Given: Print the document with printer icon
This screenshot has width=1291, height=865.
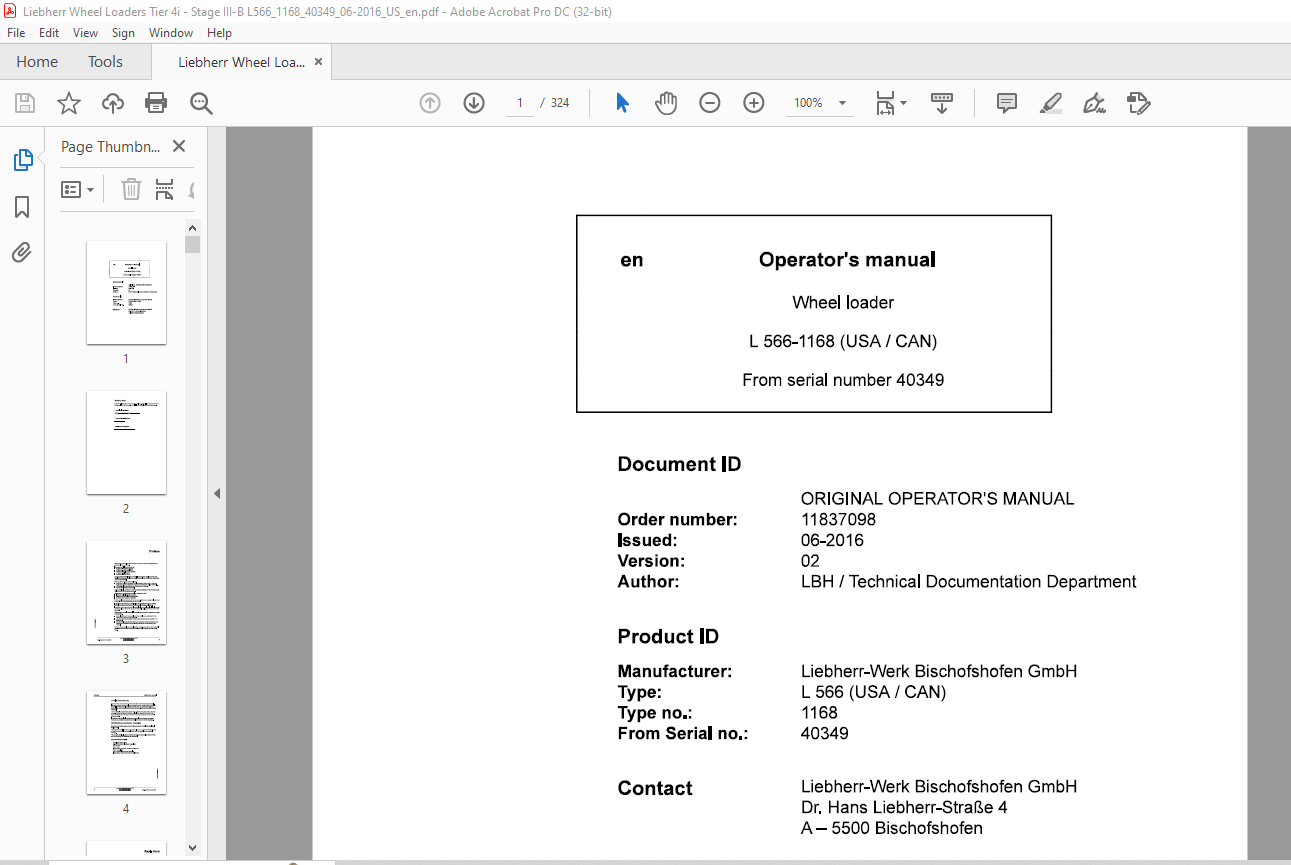Looking at the screenshot, I should tap(156, 103).
